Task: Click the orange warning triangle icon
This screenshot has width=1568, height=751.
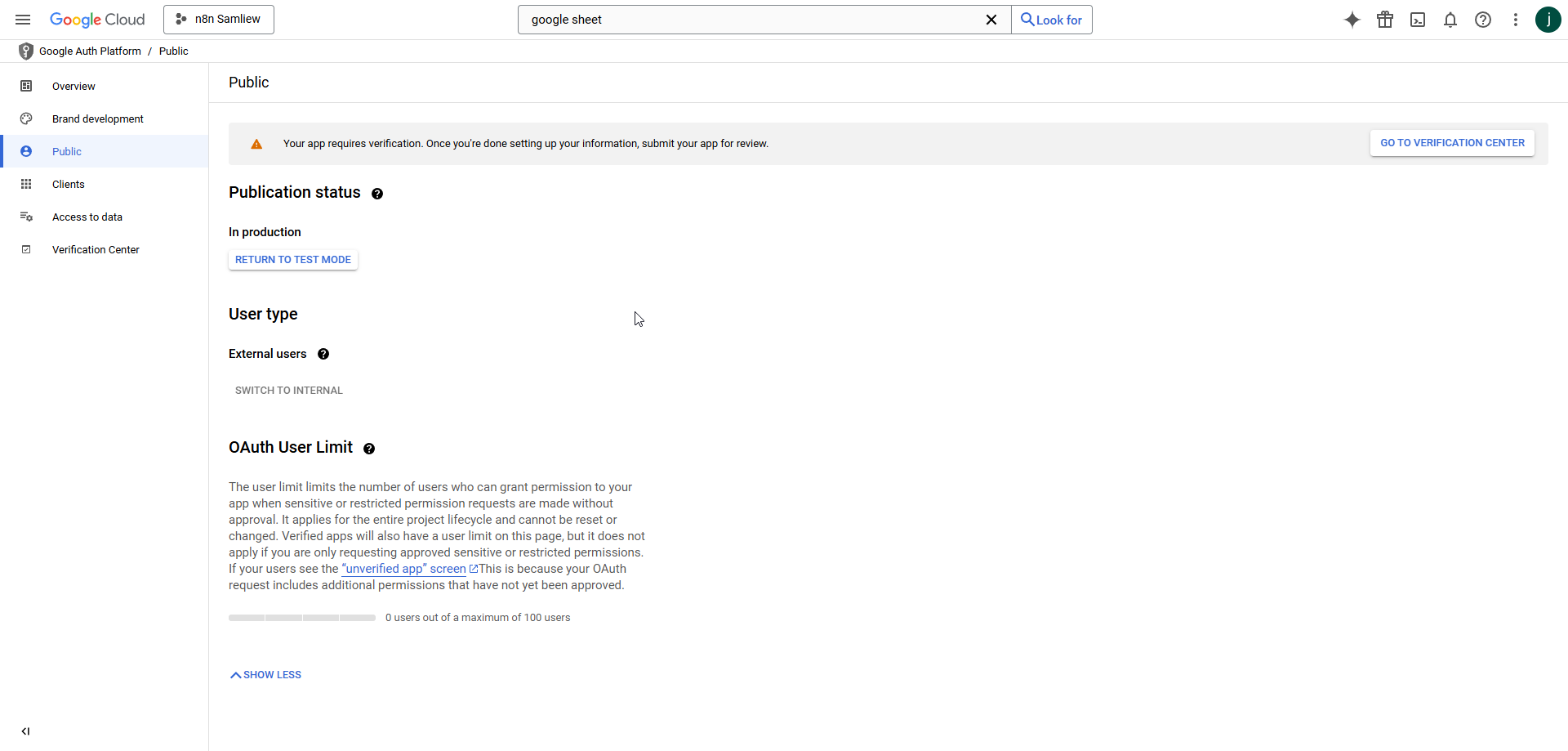Action: coord(256,144)
